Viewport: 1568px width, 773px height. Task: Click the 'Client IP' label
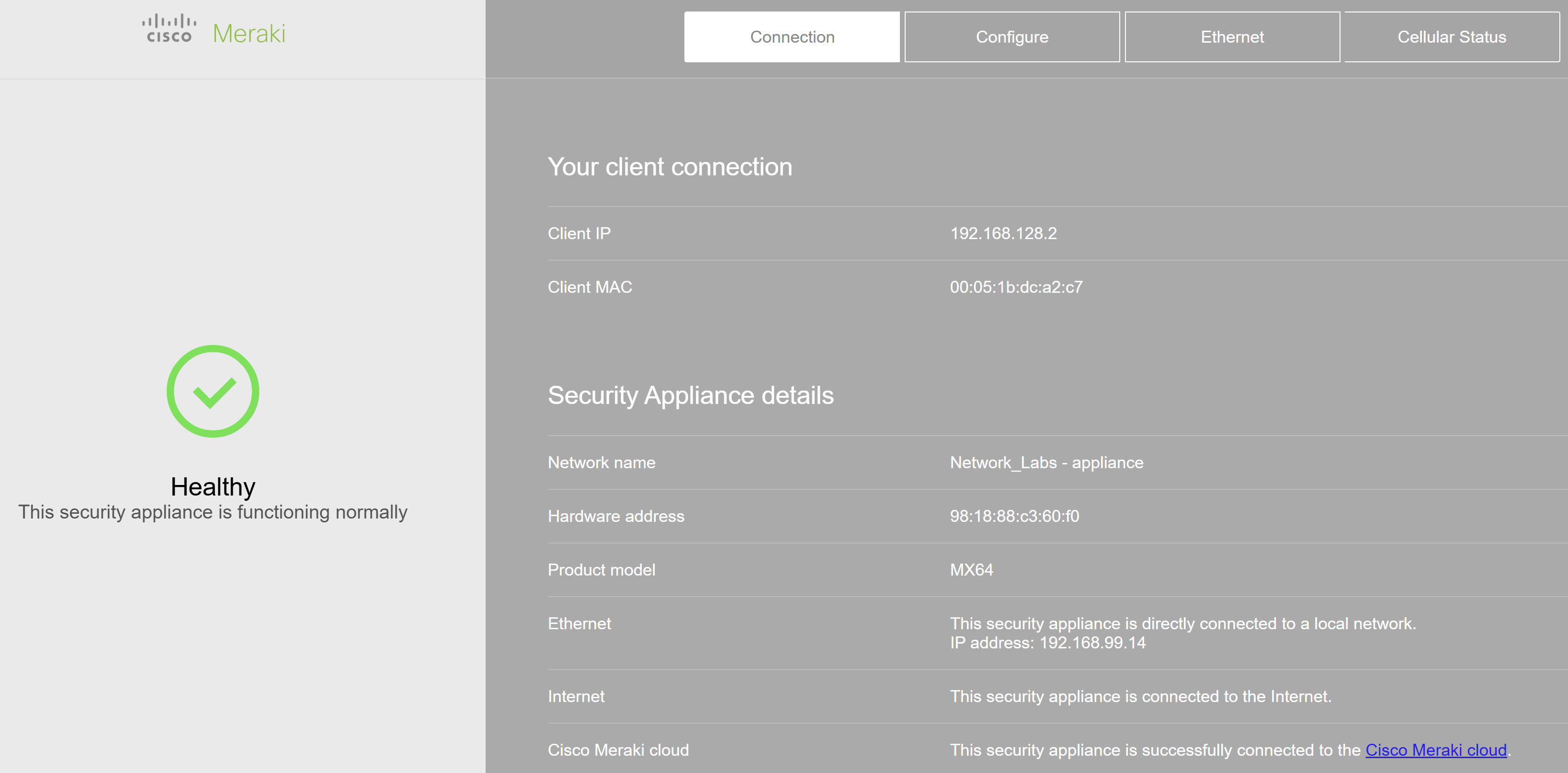[579, 233]
